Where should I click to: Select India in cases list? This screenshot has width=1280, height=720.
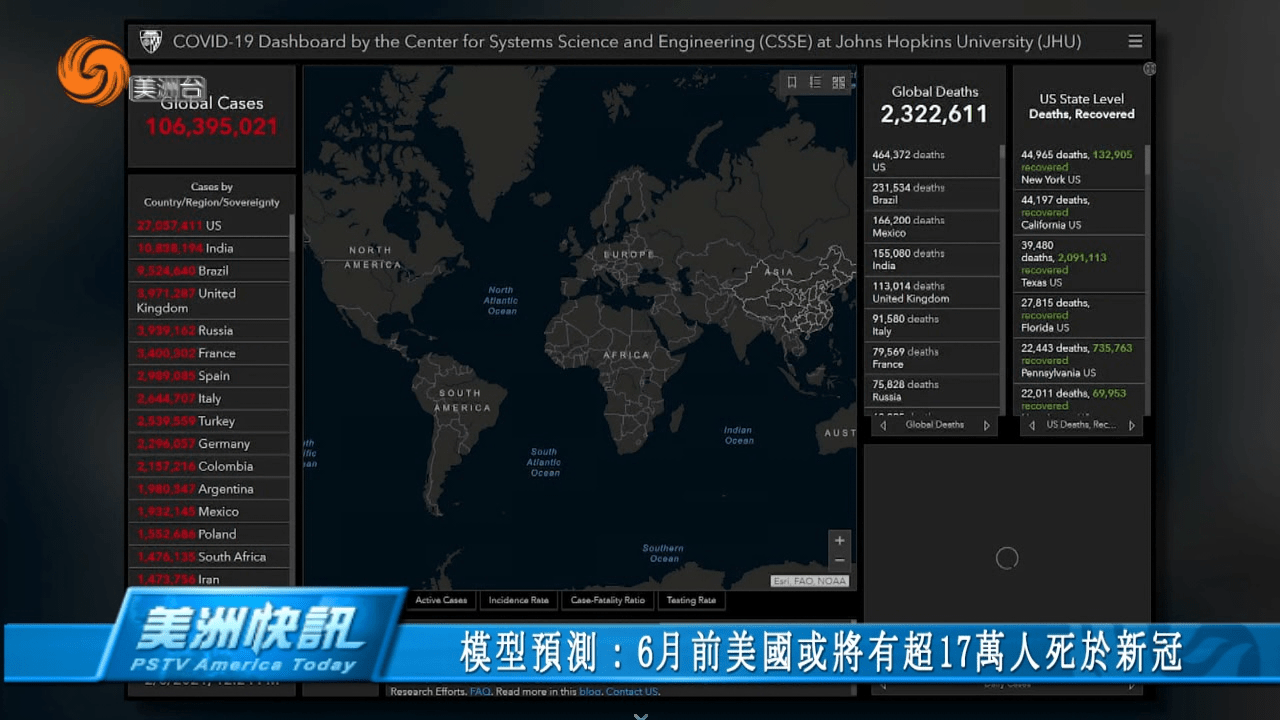pos(210,248)
